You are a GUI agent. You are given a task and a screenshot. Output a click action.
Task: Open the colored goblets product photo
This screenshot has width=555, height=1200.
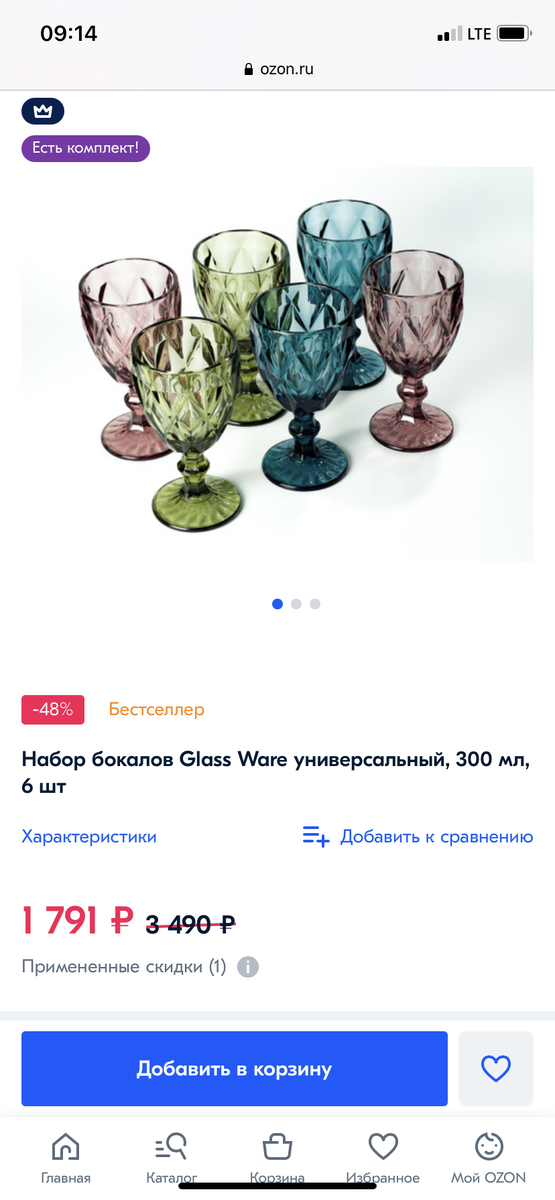click(278, 364)
